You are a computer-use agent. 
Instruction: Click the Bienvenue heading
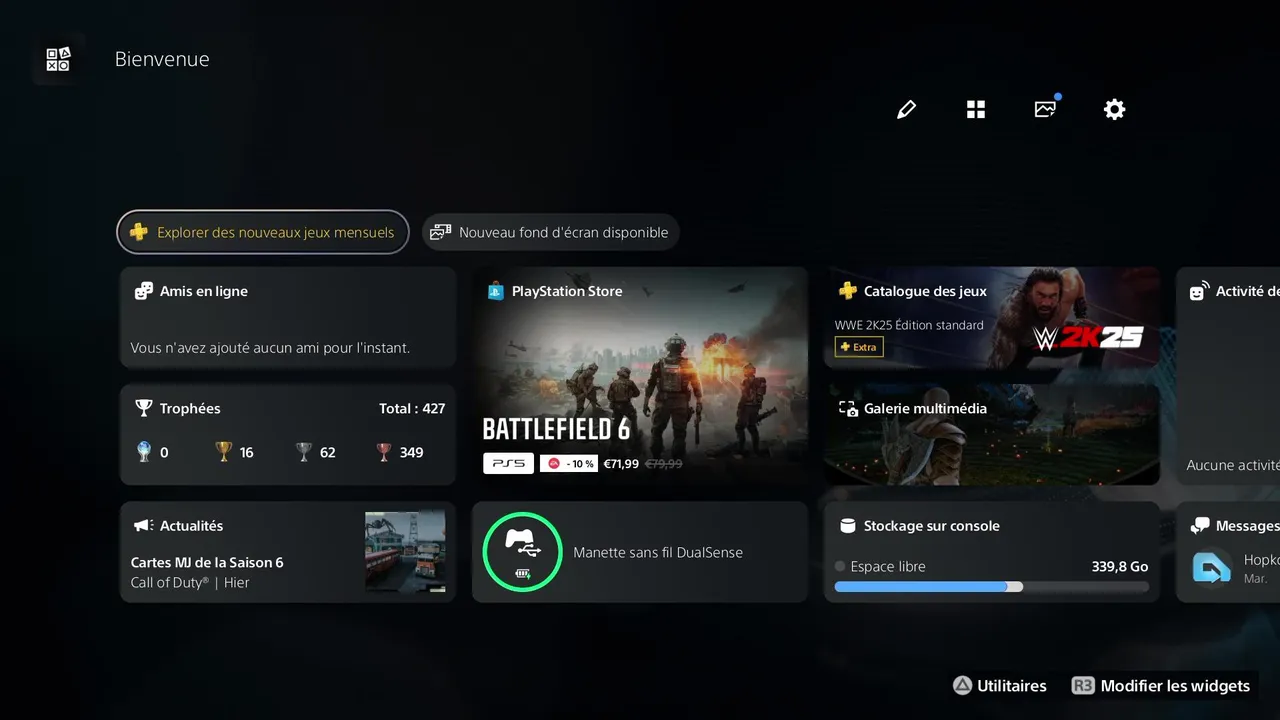(162, 59)
